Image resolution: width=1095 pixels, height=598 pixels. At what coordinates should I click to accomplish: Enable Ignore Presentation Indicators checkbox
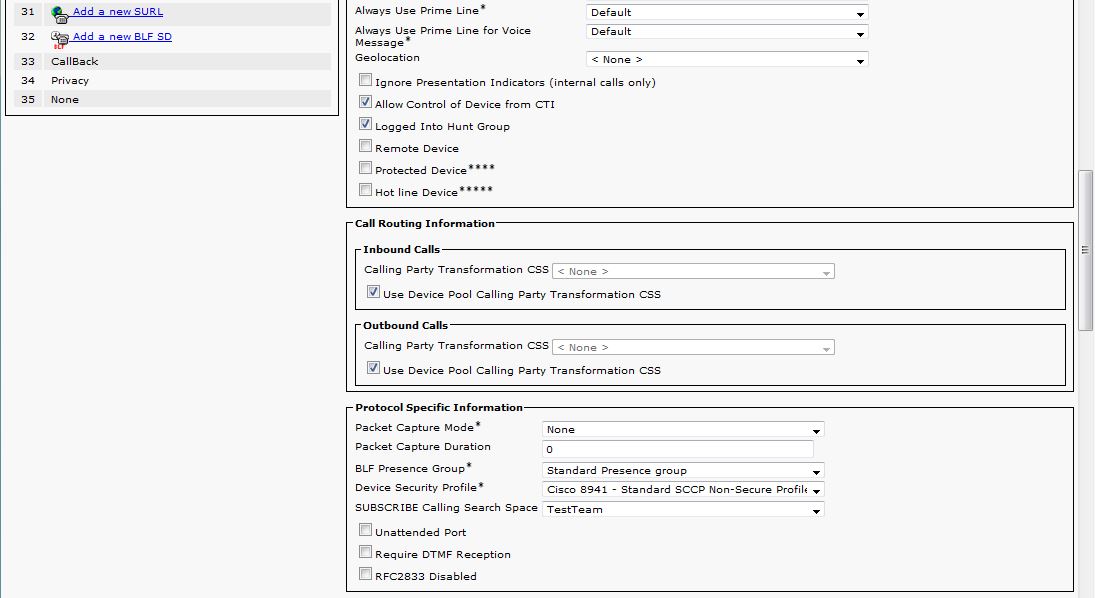366,81
